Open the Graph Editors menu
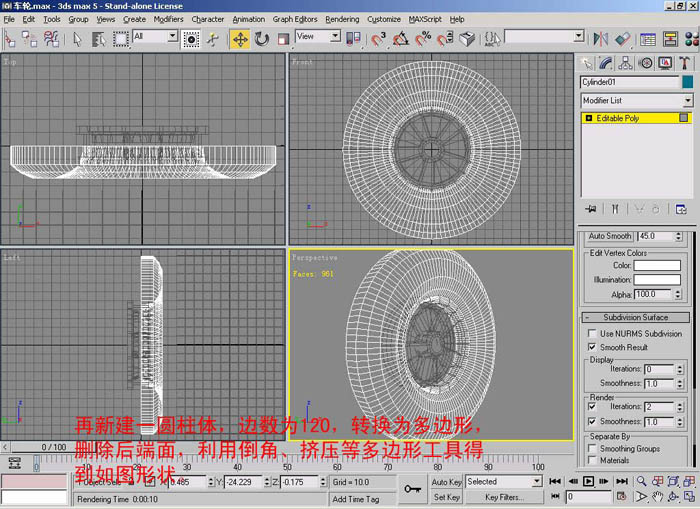 point(295,19)
